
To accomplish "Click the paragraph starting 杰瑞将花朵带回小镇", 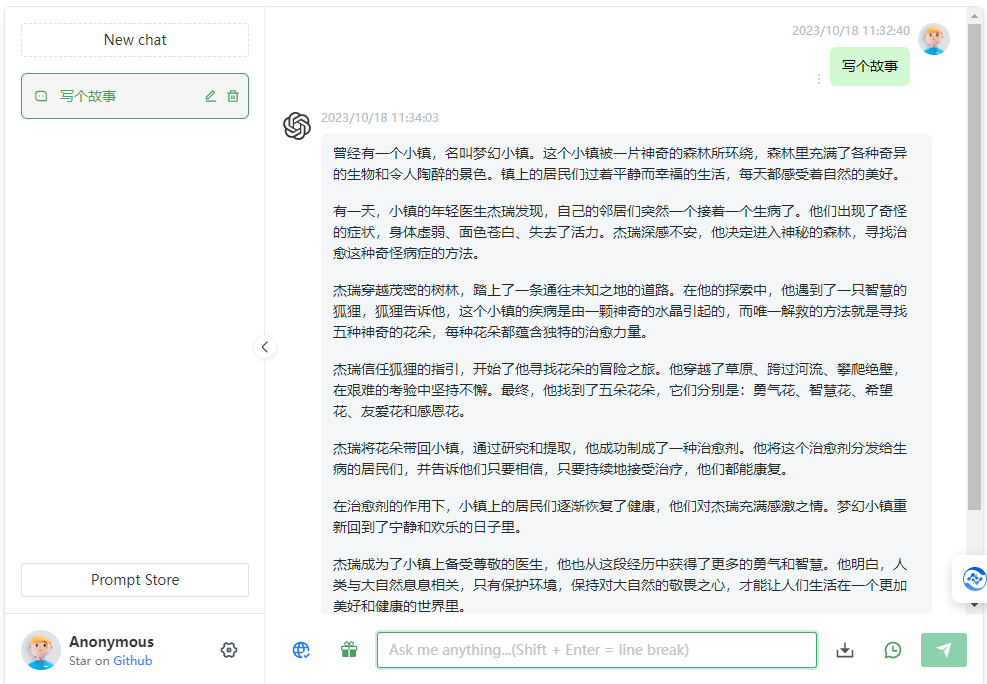I will [x=620, y=459].
